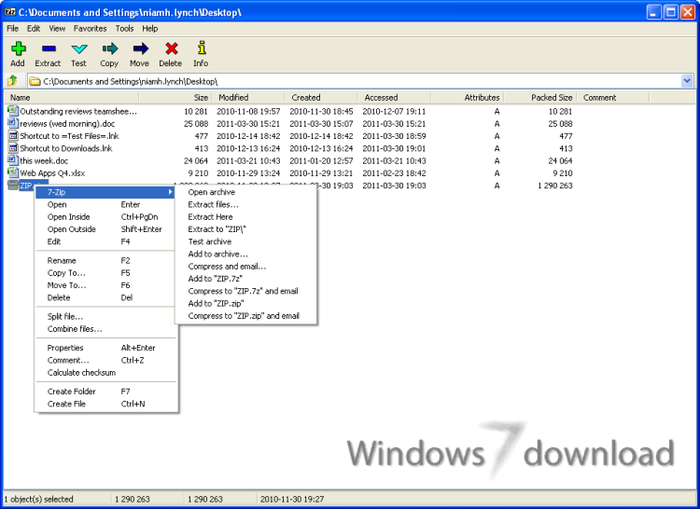Choose Add to archive… in submenu
The height and width of the screenshot is (509, 700).
[218, 254]
